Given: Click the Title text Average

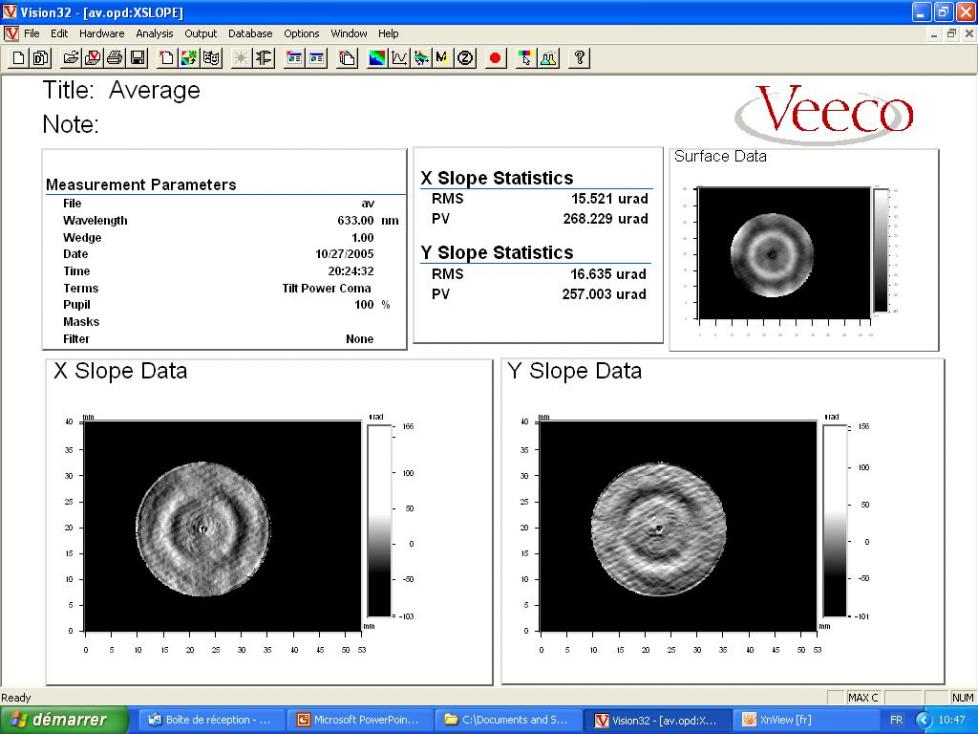Looking at the screenshot, I should [x=155, y=91].
